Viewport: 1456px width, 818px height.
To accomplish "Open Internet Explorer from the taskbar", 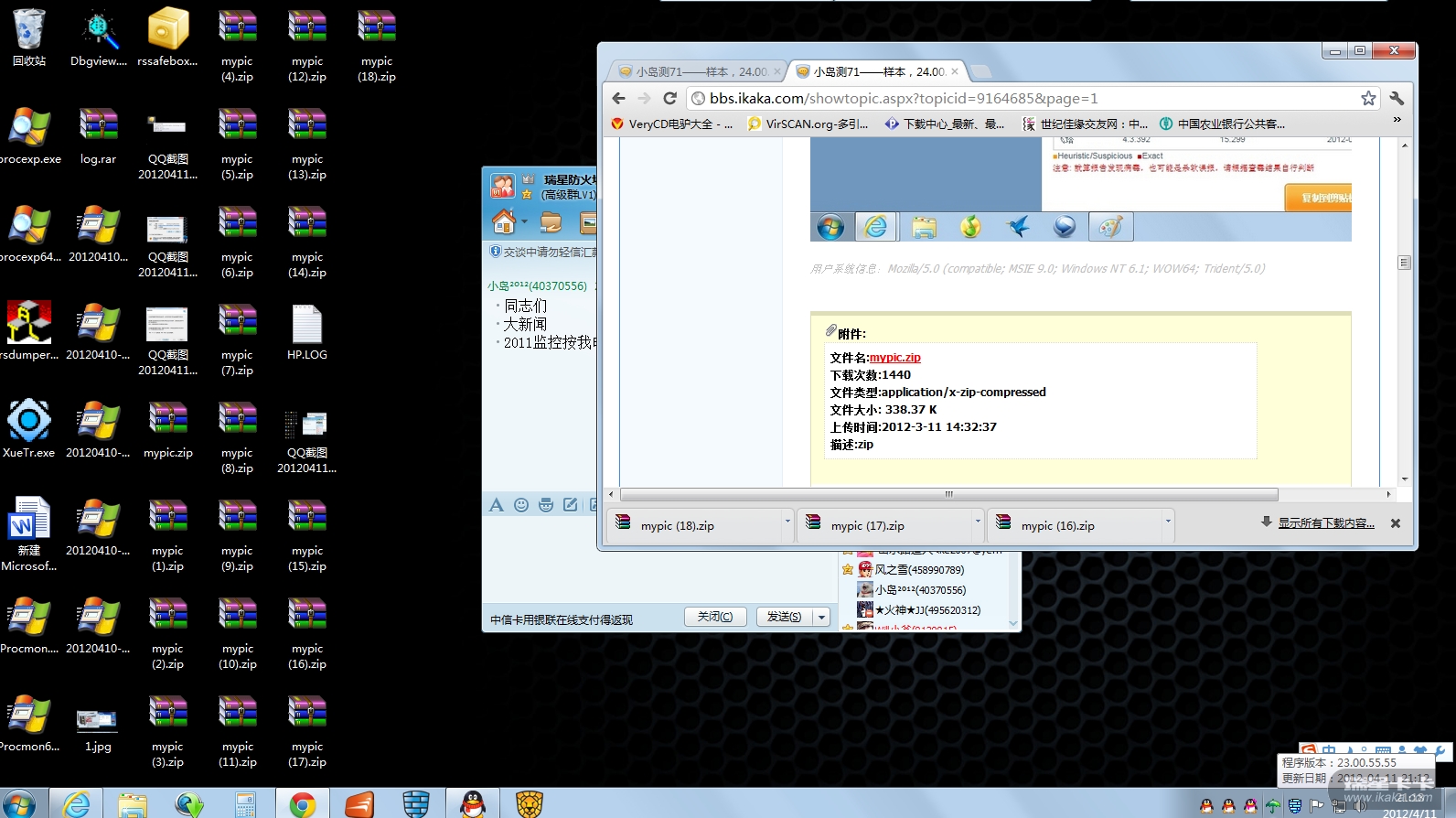I will point(76,804).
